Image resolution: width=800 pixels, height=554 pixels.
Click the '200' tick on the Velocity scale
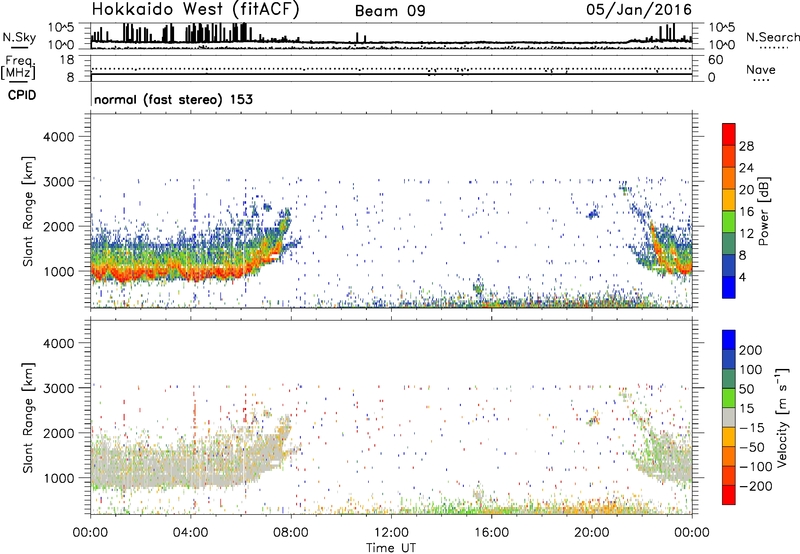coord(751,350)
